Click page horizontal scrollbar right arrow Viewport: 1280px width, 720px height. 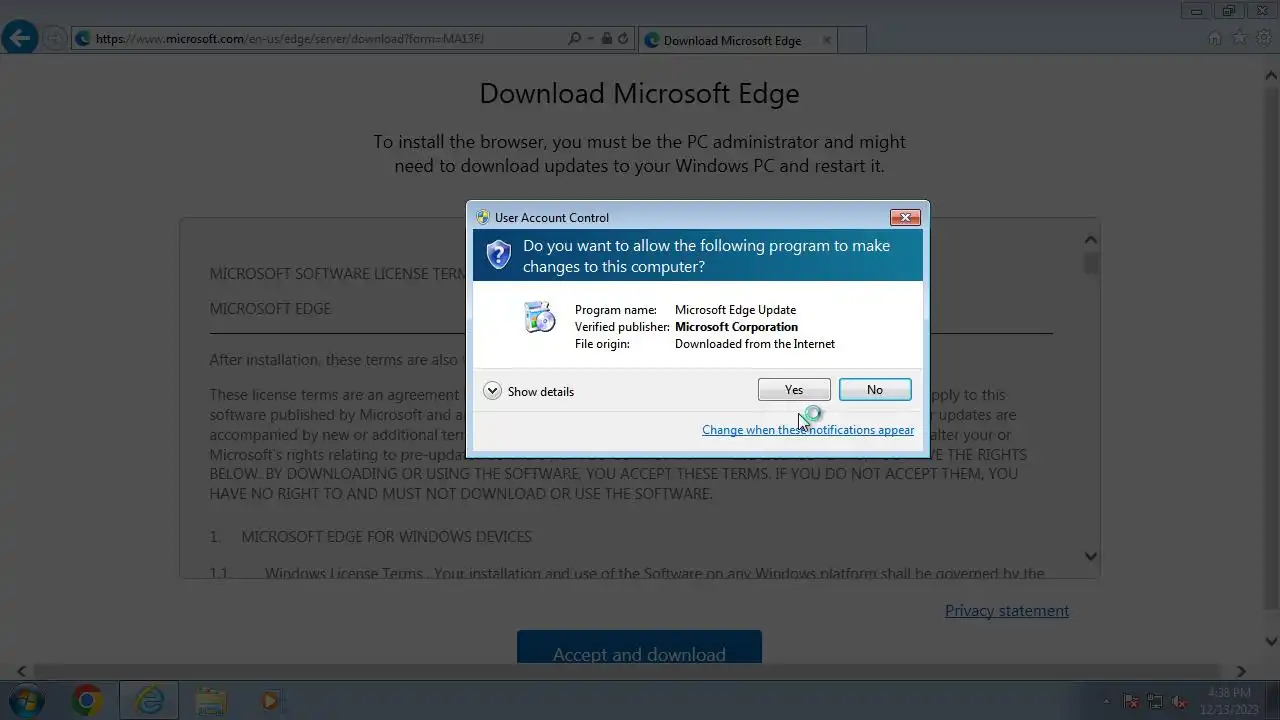pos(1241,671)
